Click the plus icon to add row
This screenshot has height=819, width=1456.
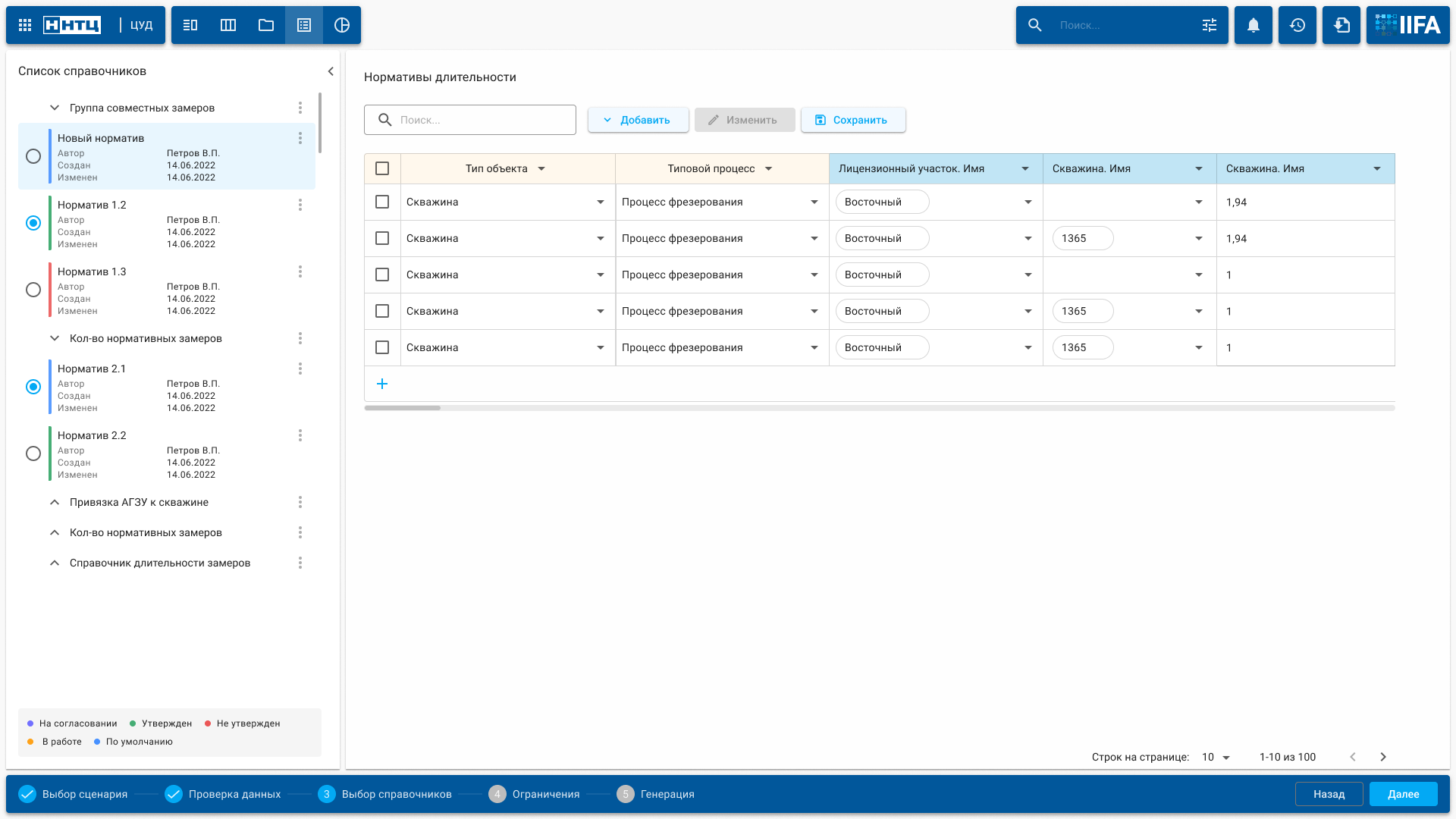tap(382, 384)
